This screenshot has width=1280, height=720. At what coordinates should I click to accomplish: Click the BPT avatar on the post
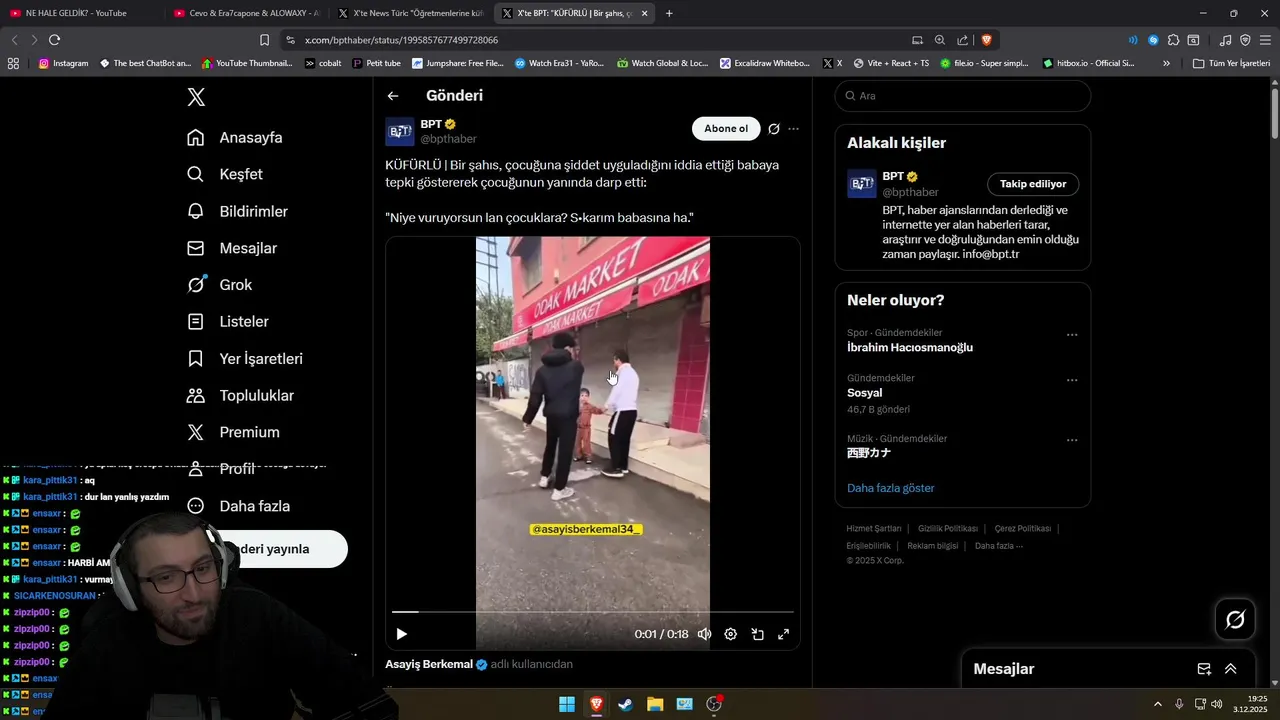click(400, 131)
